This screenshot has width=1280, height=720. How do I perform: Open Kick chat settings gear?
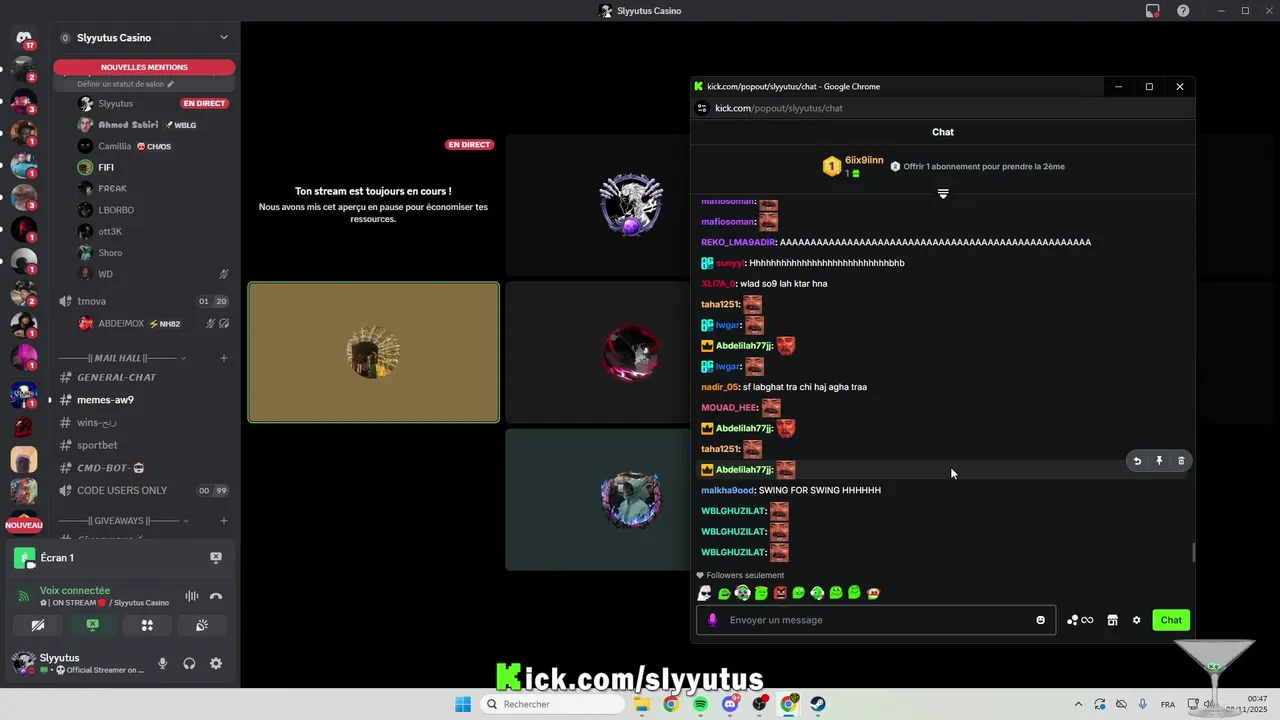pyautogui.click(x=1136, y=620)
